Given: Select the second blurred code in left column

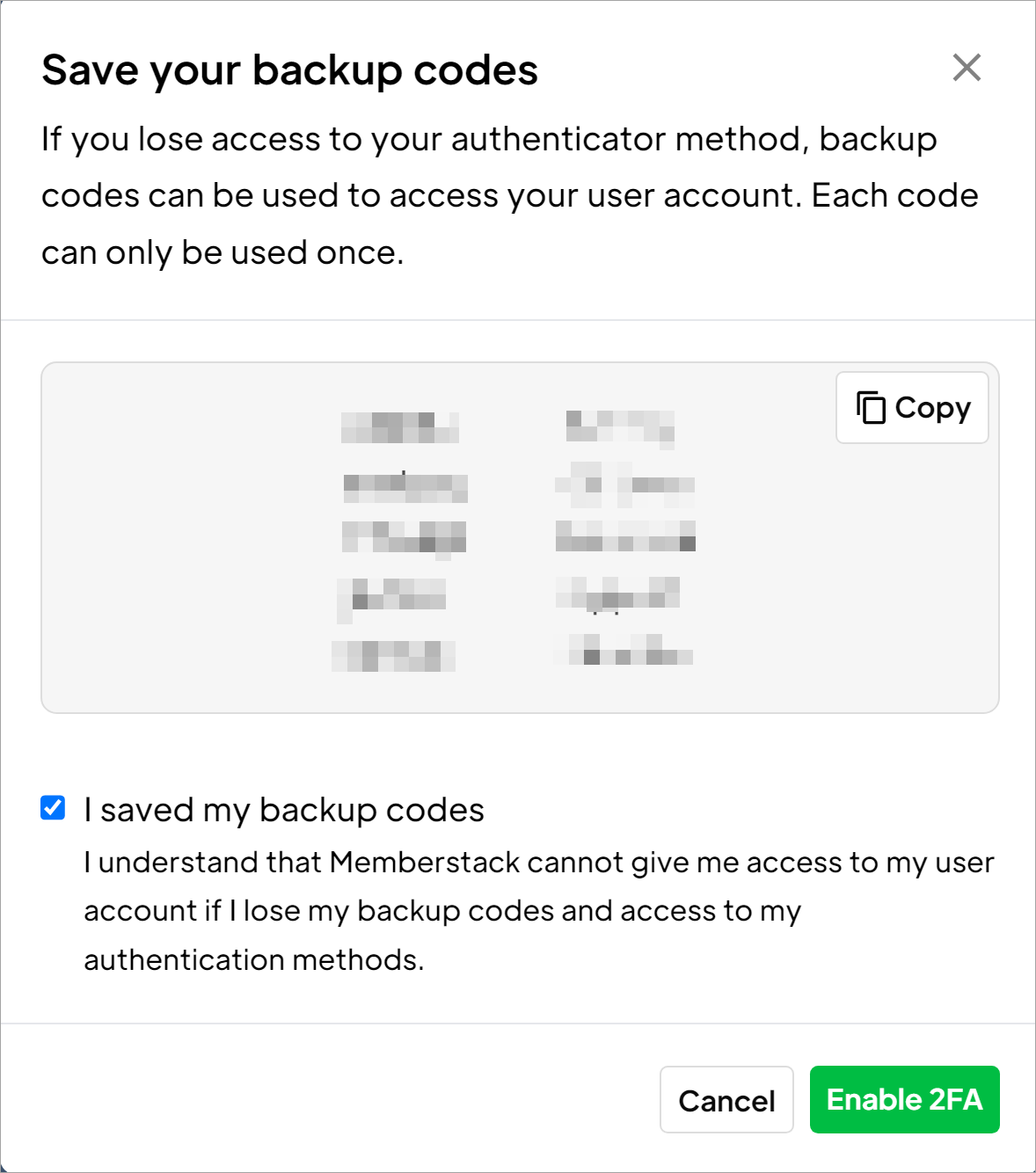Looking at the screenshot, I should 405,485.
